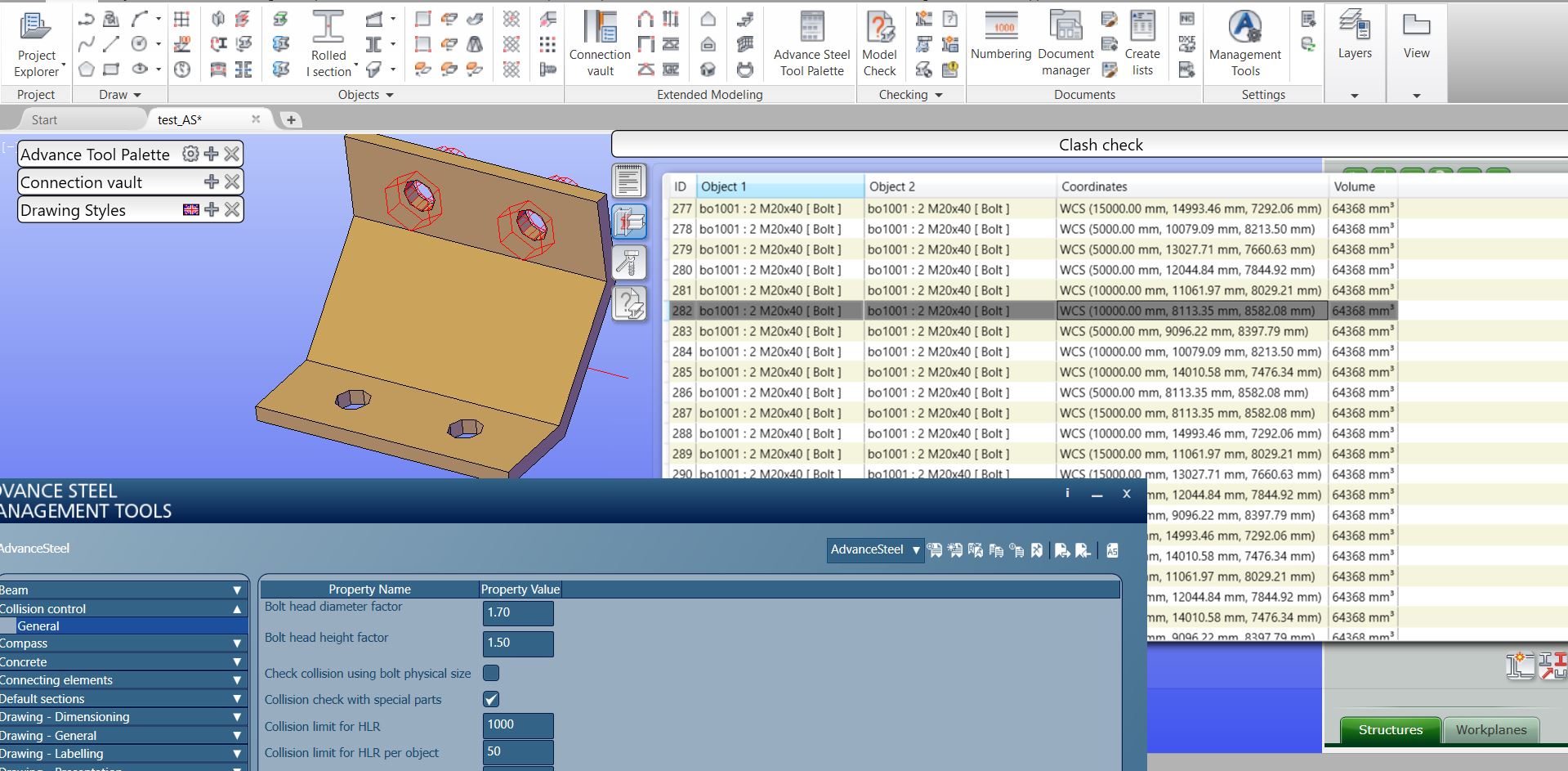Edit Bolt head diameter factor value
Viewport: 1568px width, 771px height.
click(x=518, y=612)
